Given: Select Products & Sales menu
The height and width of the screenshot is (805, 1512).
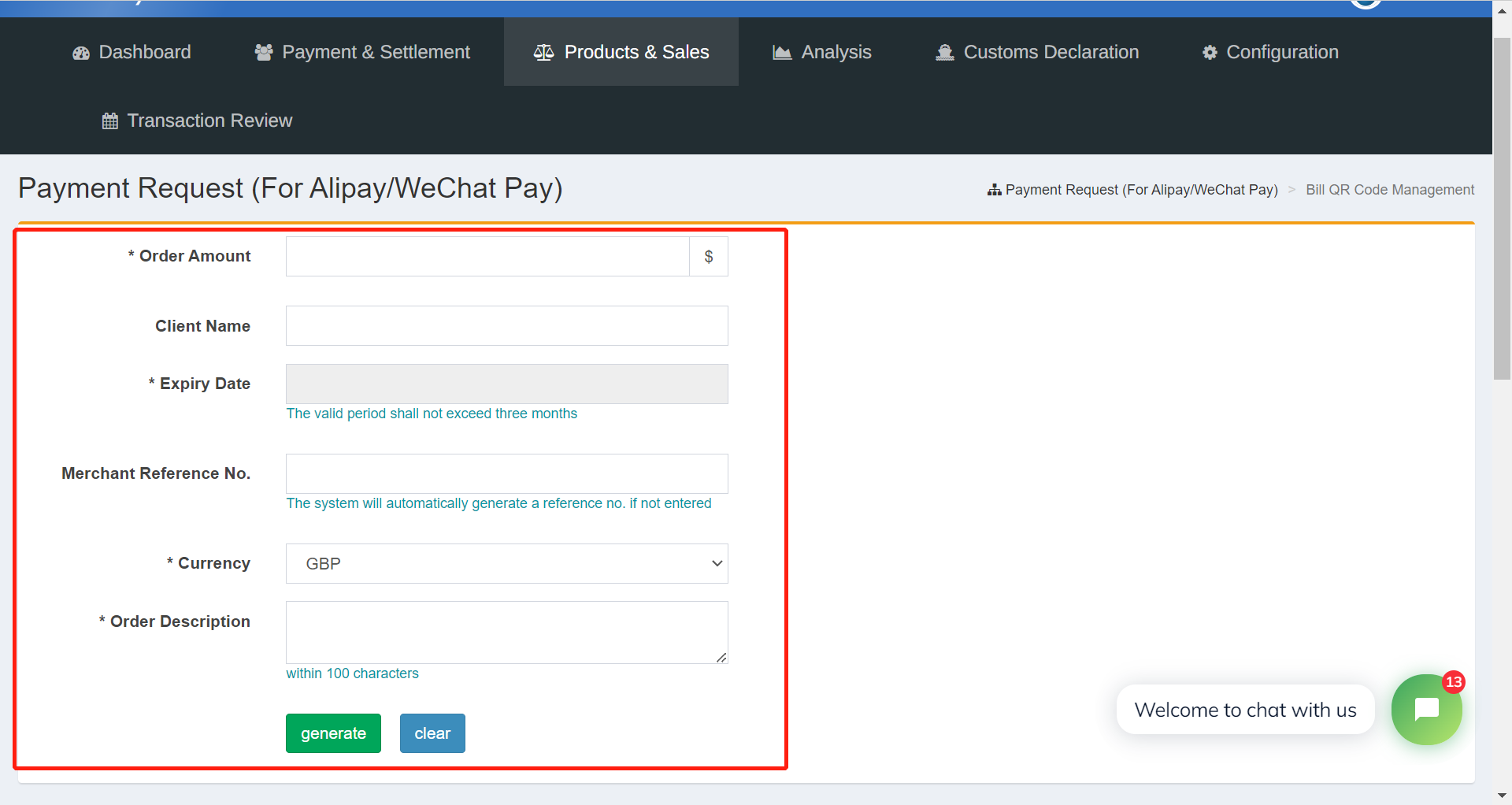Looking at the screenshot, I should (x=621, y=52).
